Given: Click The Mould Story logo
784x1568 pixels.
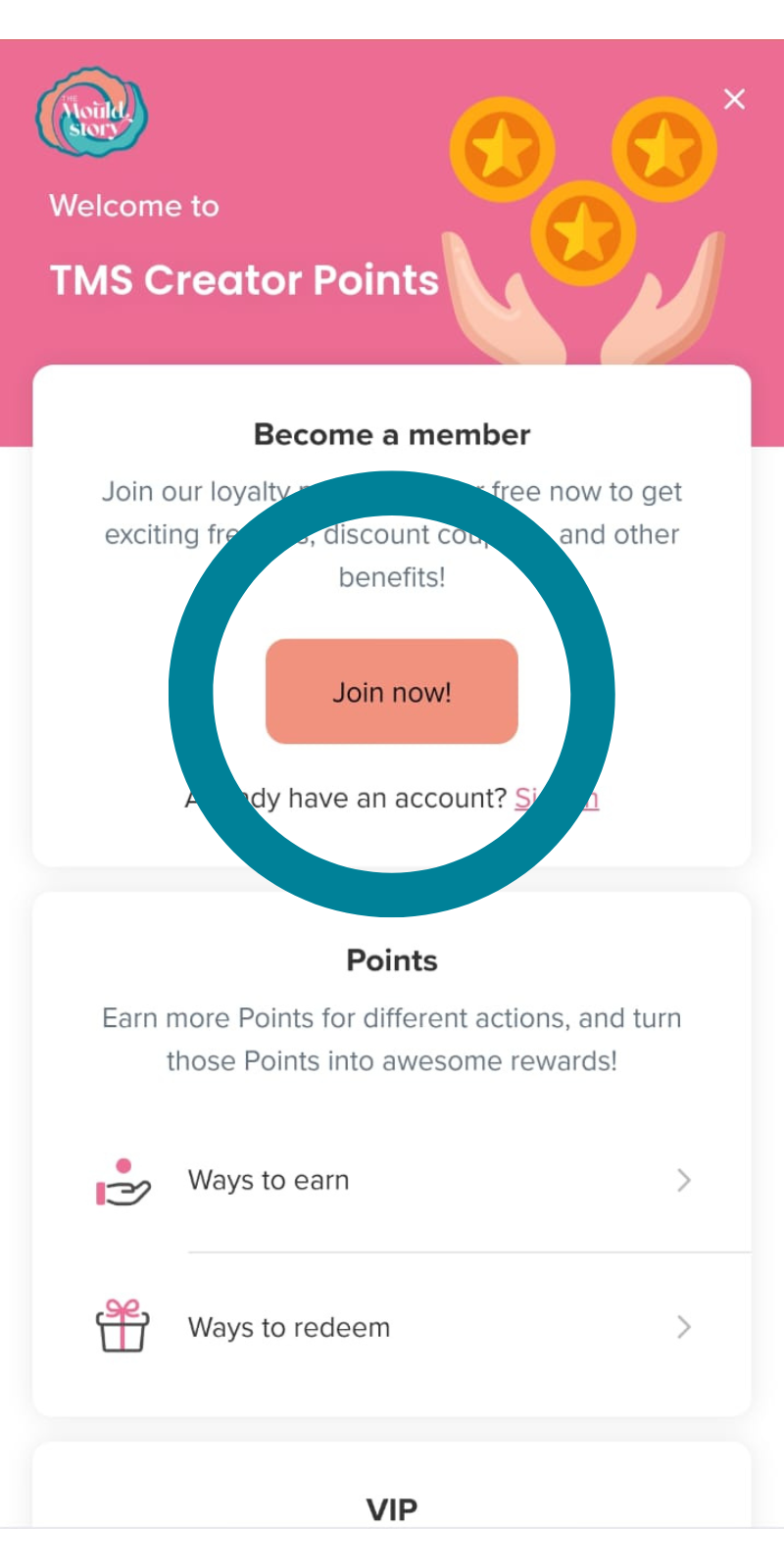Looking at the screenshot, I should click(x=92, y=114).
